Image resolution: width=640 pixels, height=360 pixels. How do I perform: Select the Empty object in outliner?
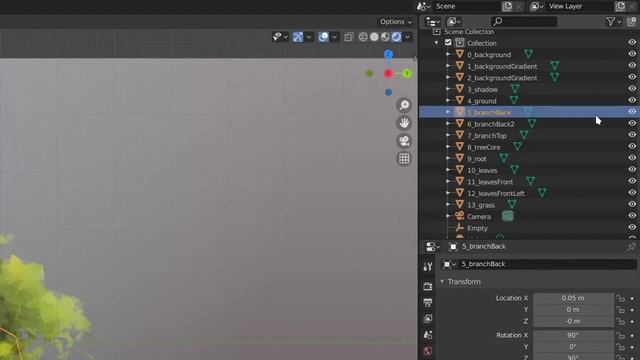(477, 228)
